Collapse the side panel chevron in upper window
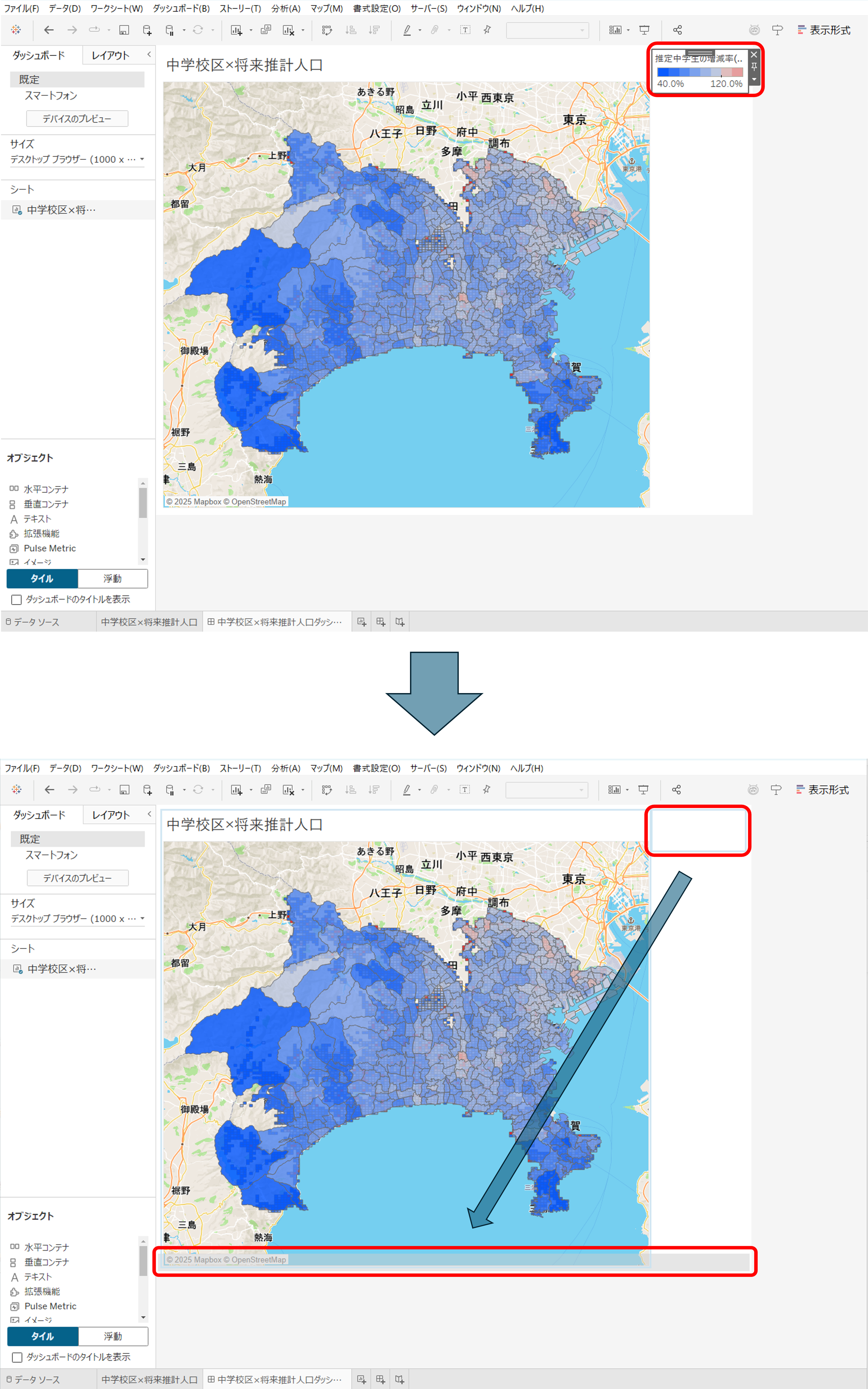This screenshot has width=868, height=1389. [149, 55]
